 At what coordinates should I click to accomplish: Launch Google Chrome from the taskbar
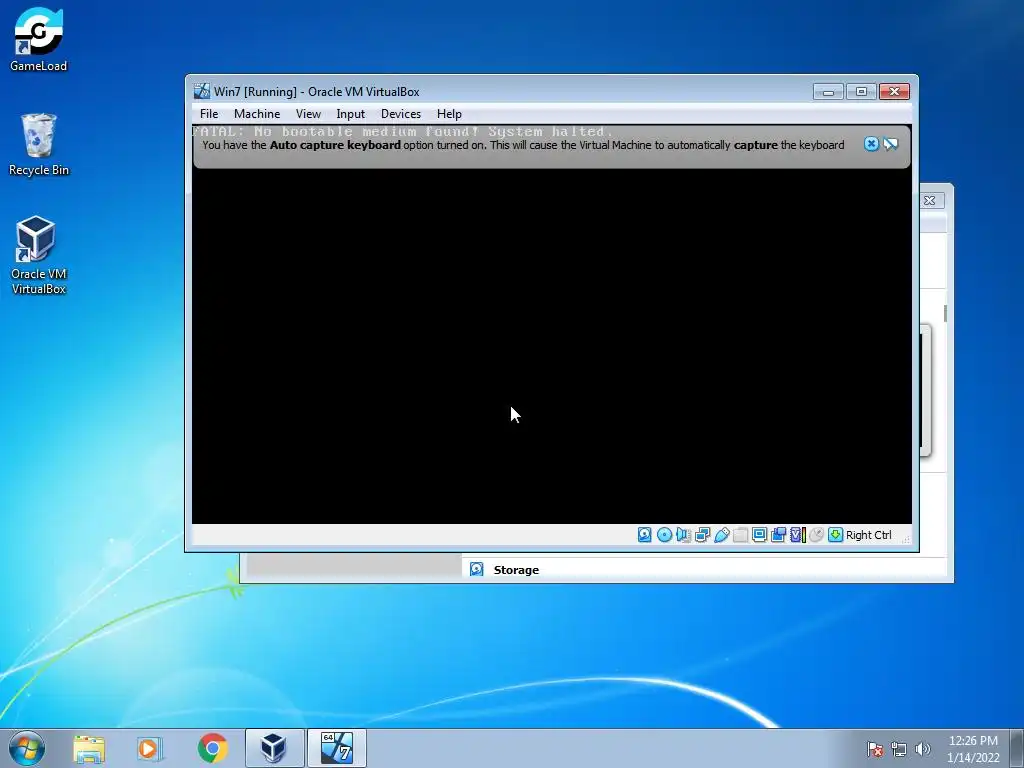[212, 748]
